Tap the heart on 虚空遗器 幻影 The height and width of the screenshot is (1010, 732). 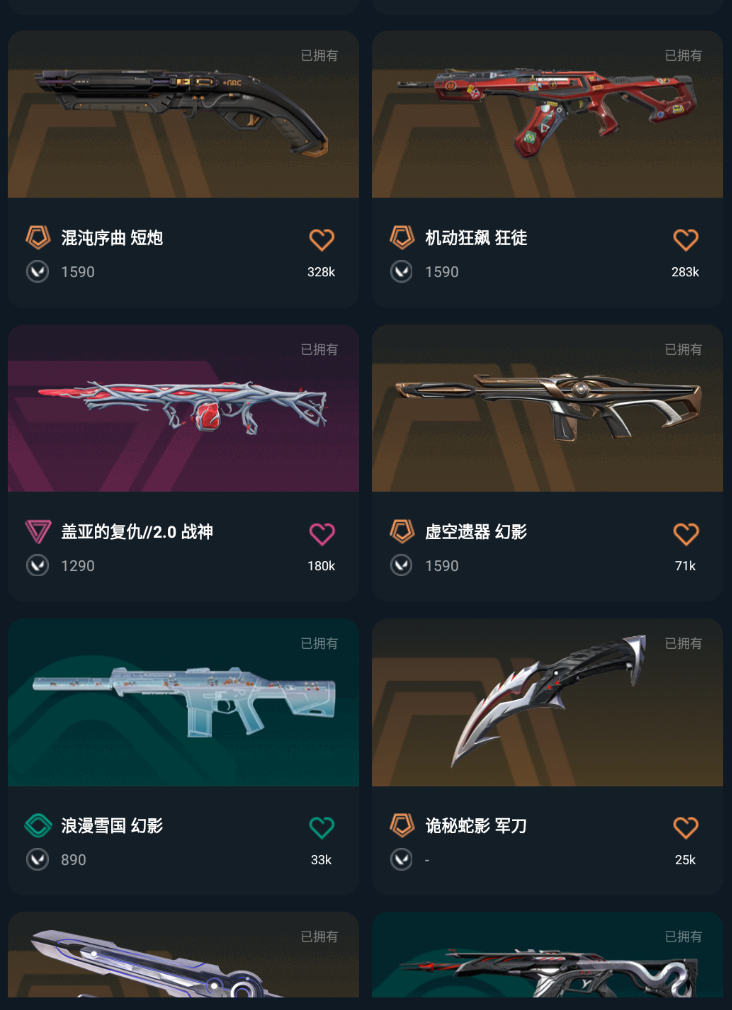pyautogui.click(x=686, y=533)
